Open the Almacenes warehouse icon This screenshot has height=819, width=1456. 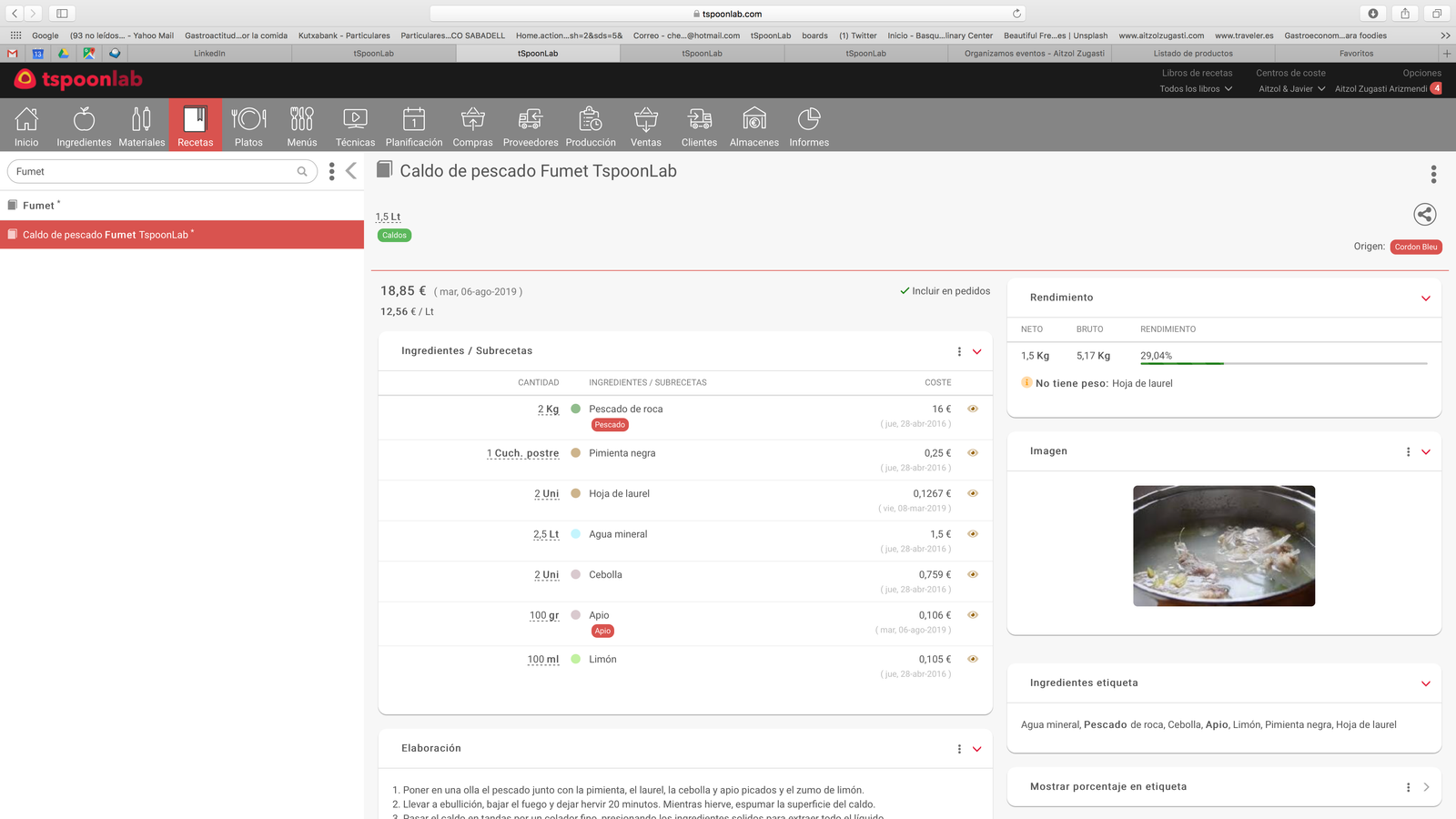pyautogui.click(x=753, y=119)
